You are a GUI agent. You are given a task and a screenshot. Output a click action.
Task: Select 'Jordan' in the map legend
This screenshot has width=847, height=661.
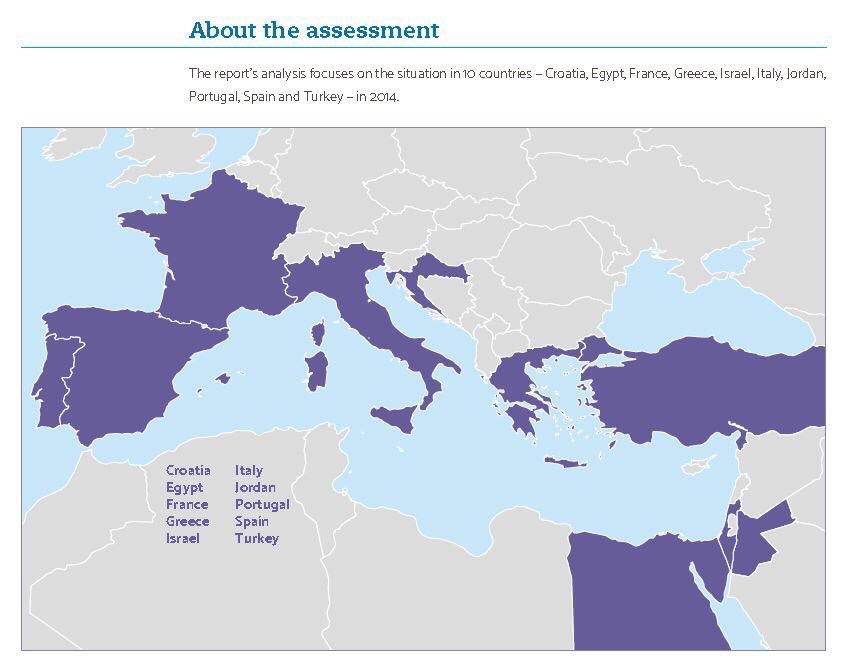[x=255, y=488]
